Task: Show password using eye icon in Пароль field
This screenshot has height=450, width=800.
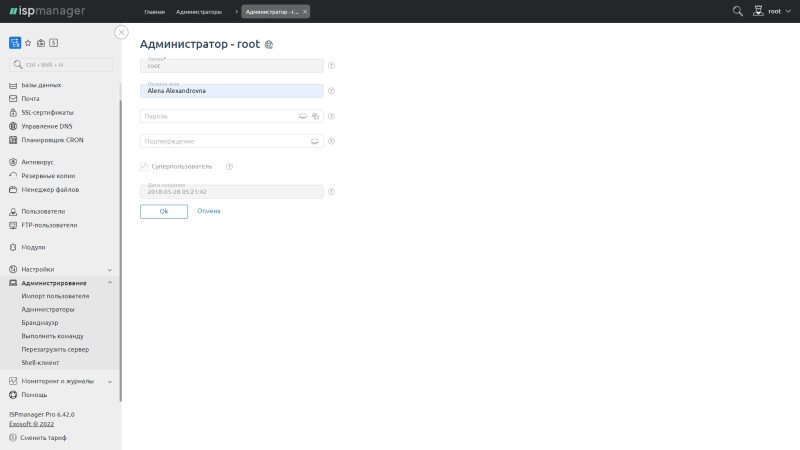Action: click(x=302, y=116)
